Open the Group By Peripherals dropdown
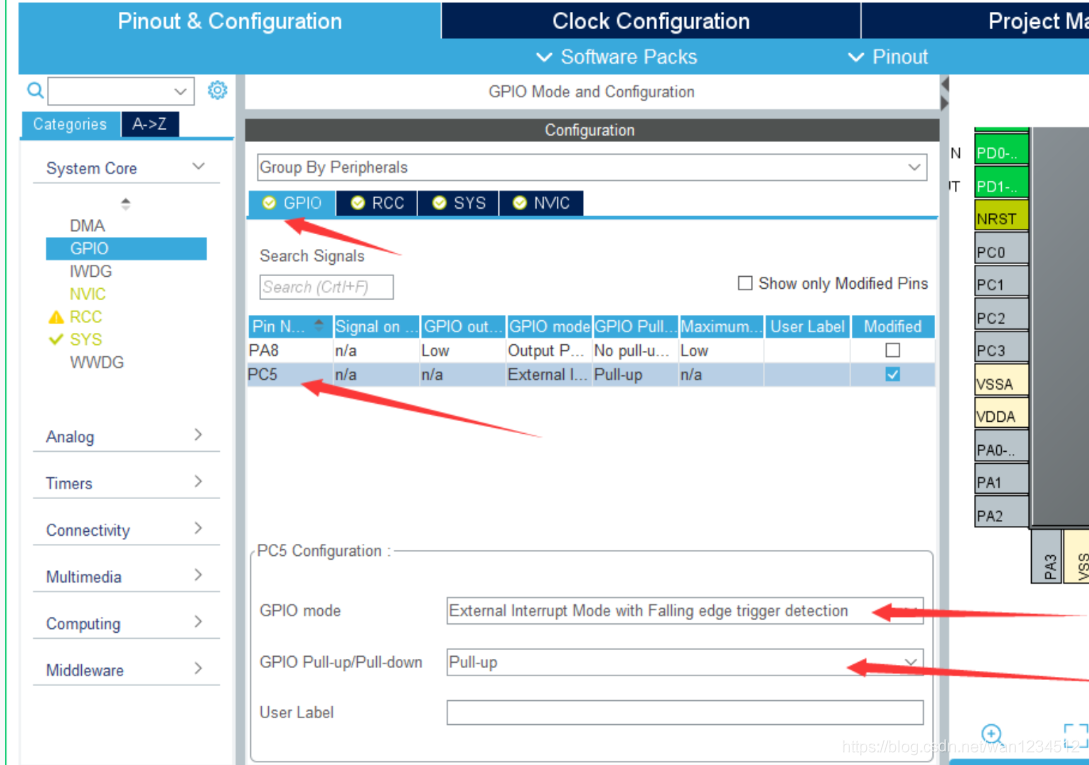Image resolution: width=1089 pixels, height=765 pixels. coord(591,167)
